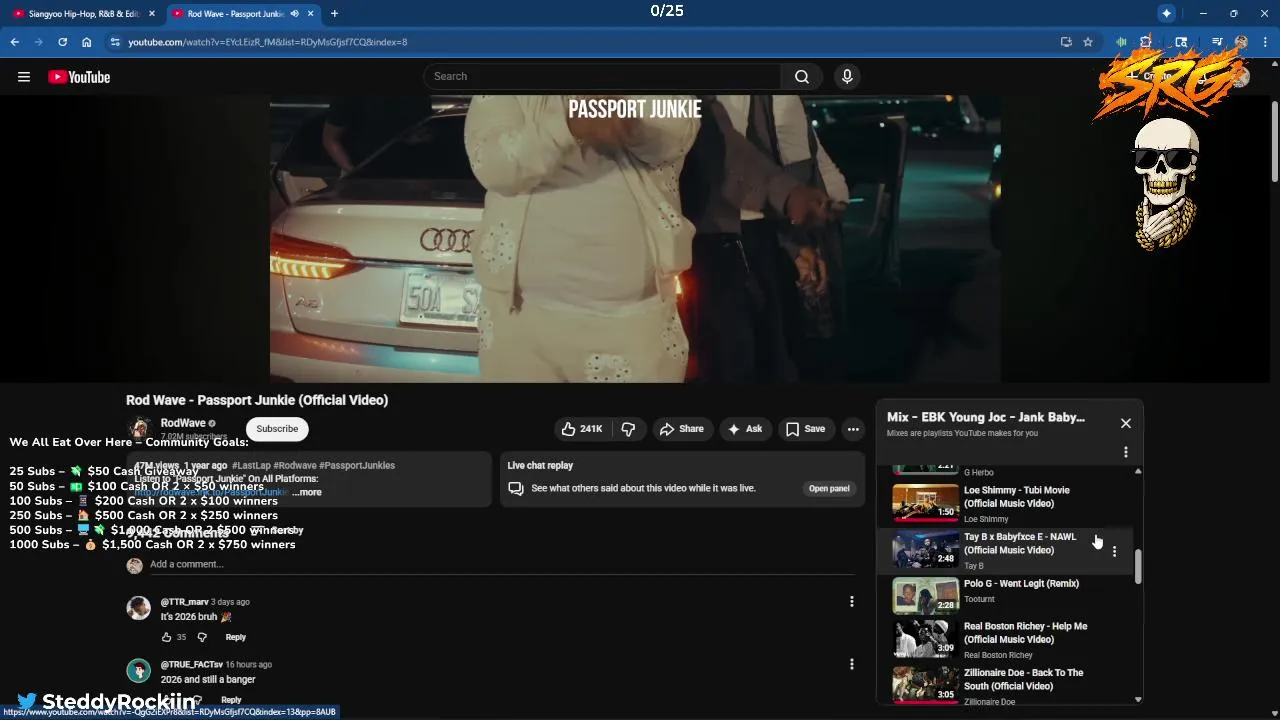Open the RodWave channel avatar
This screenshot has height=720, width=1280.
click(139, 429)
